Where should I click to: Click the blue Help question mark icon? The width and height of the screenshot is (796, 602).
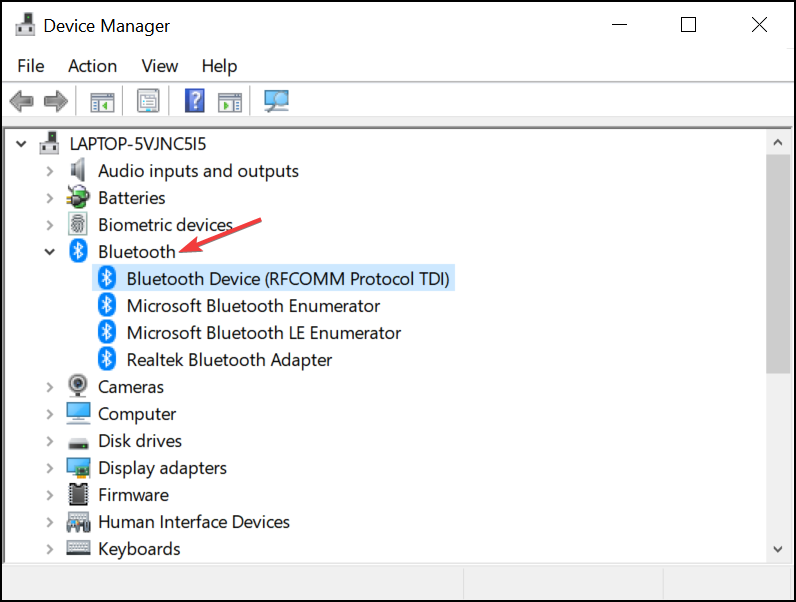(195, 101)
